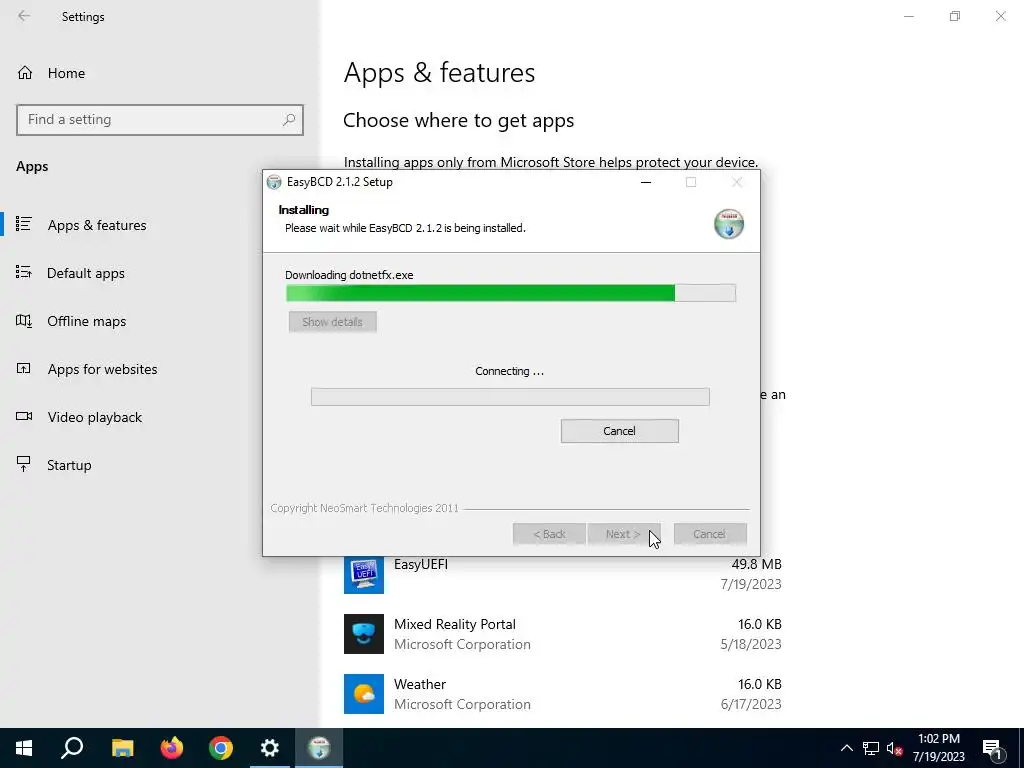Click the 49.8 MB size value
1024x768 pixels.
pyautogui.click(x=756, y=564)
